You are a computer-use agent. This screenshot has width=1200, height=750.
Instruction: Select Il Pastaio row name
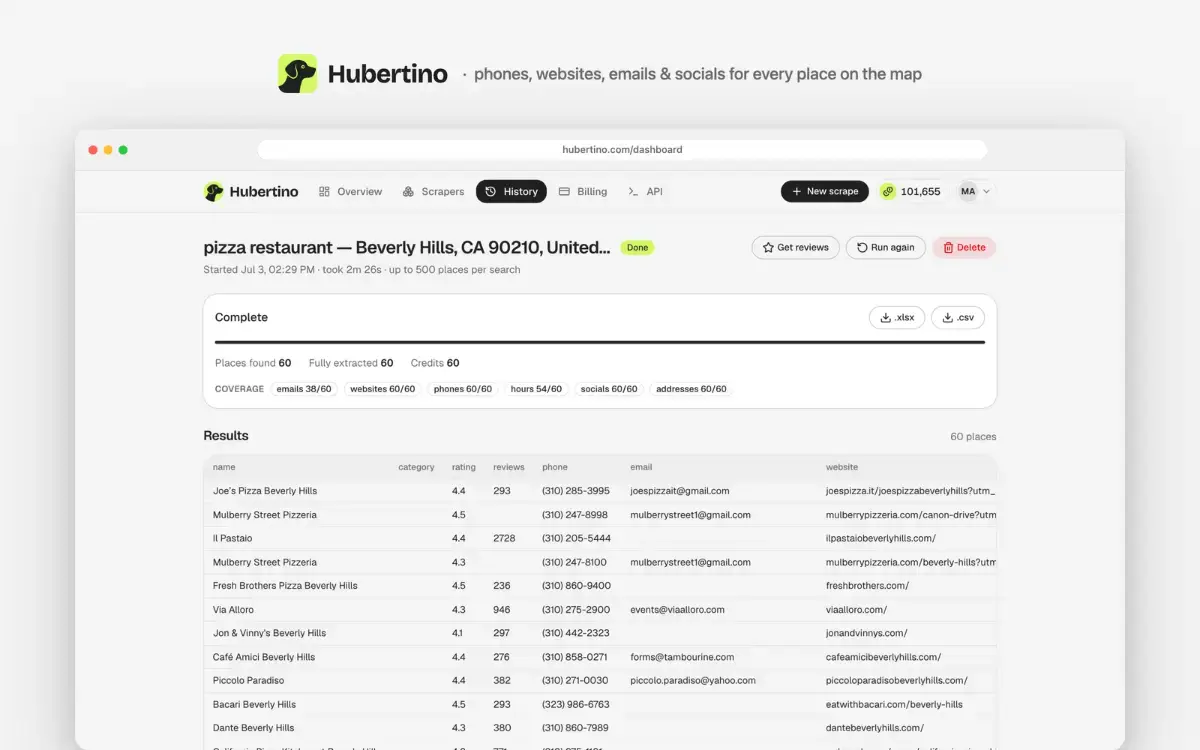[x=233, y=538]
